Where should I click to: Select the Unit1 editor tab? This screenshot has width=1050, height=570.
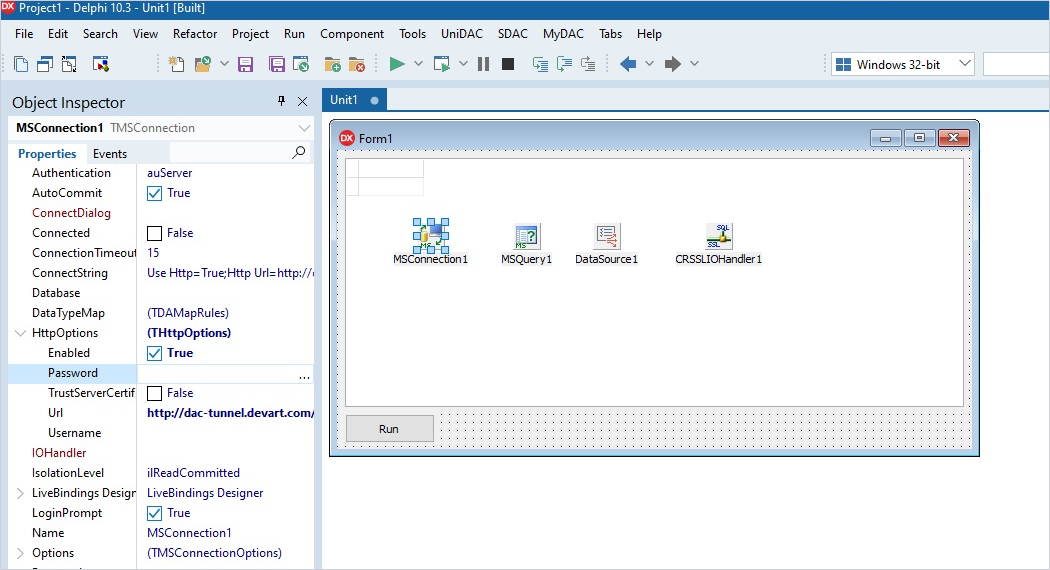click(354, 100)
